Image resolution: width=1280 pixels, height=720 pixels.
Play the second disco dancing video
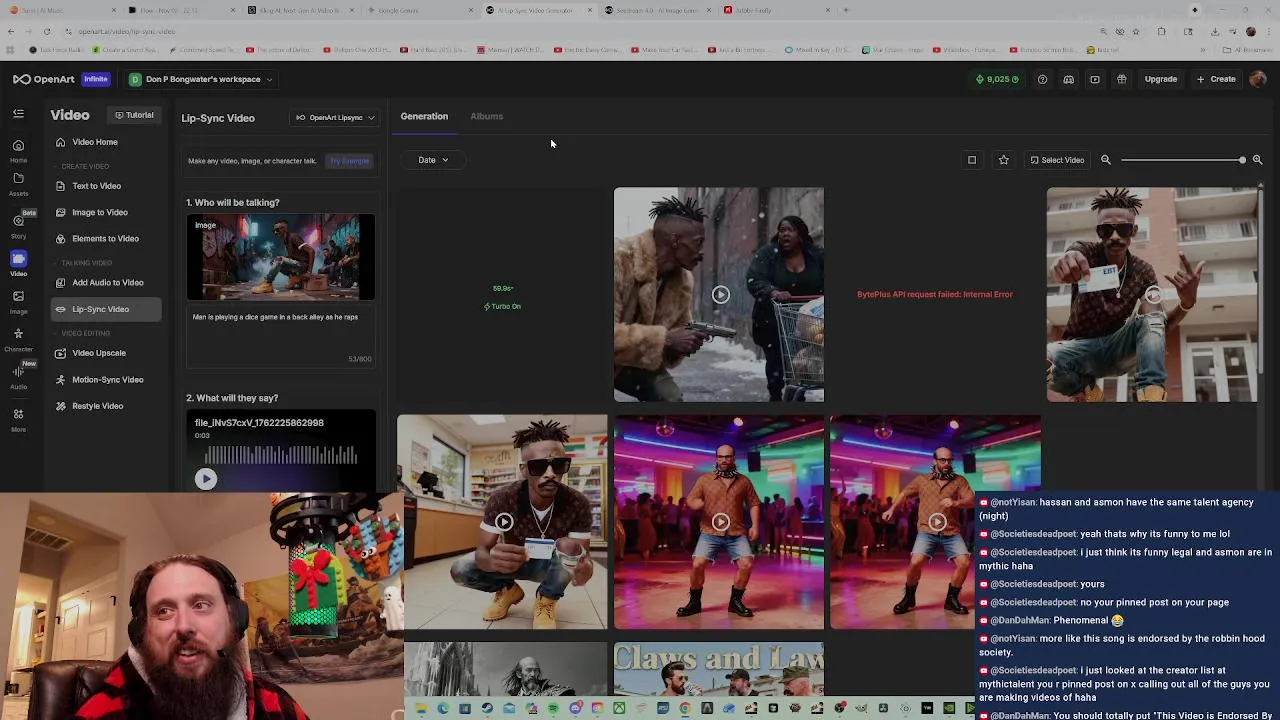point(936,522)
